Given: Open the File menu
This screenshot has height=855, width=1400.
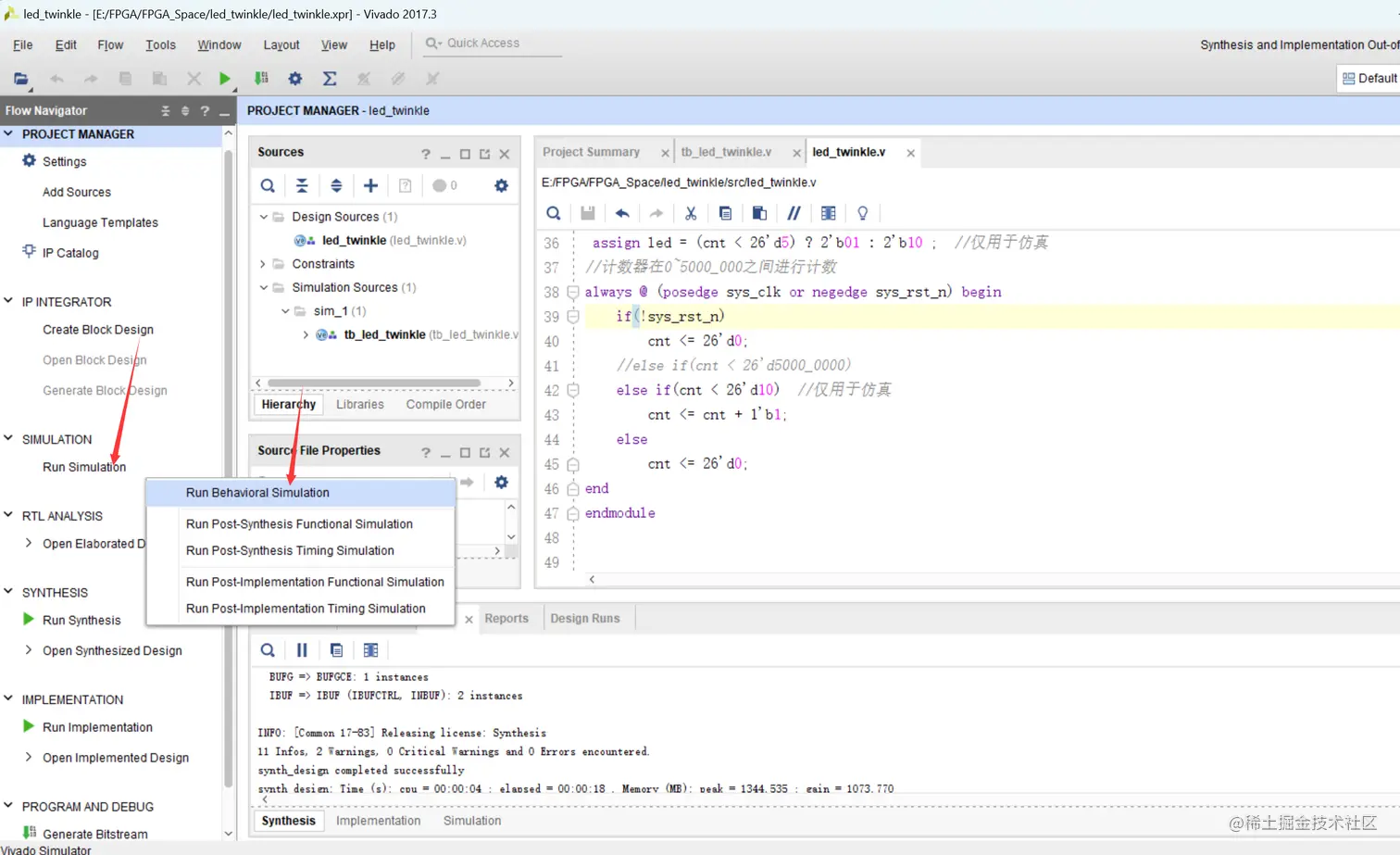Looking at the screenshot, I should 23,44.
